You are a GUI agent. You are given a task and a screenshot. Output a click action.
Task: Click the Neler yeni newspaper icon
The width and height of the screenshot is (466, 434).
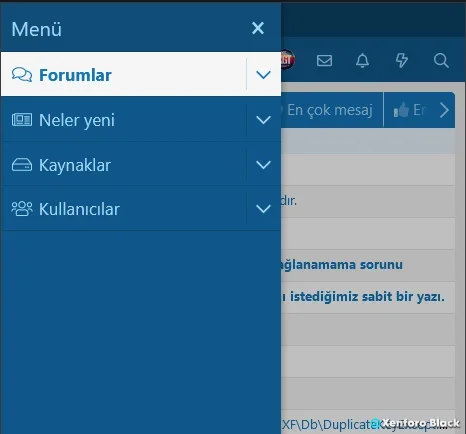coord(22,119)
